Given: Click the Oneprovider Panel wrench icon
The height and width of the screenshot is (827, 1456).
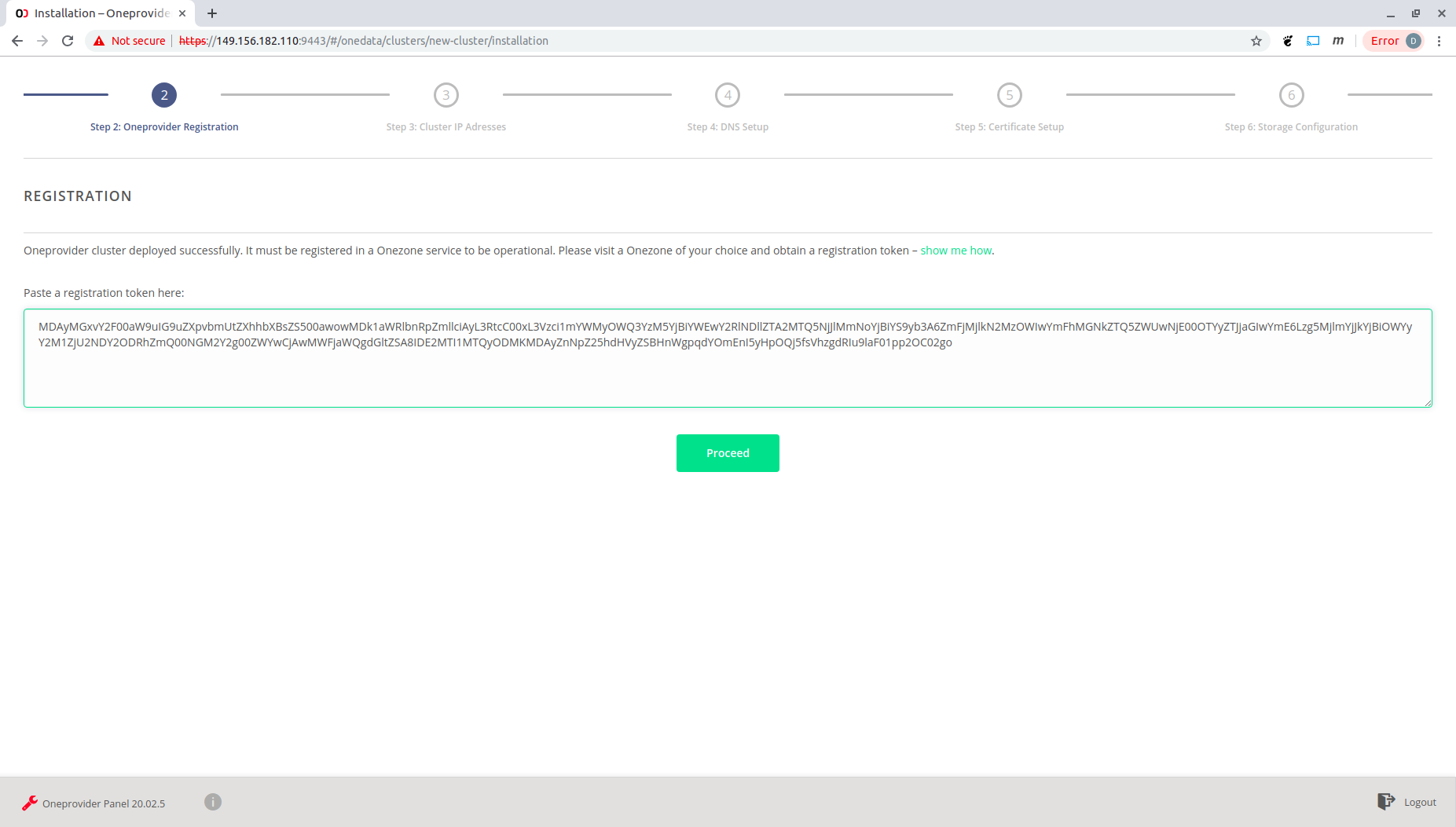Looking at the screenshot, I should coord(30,803).
